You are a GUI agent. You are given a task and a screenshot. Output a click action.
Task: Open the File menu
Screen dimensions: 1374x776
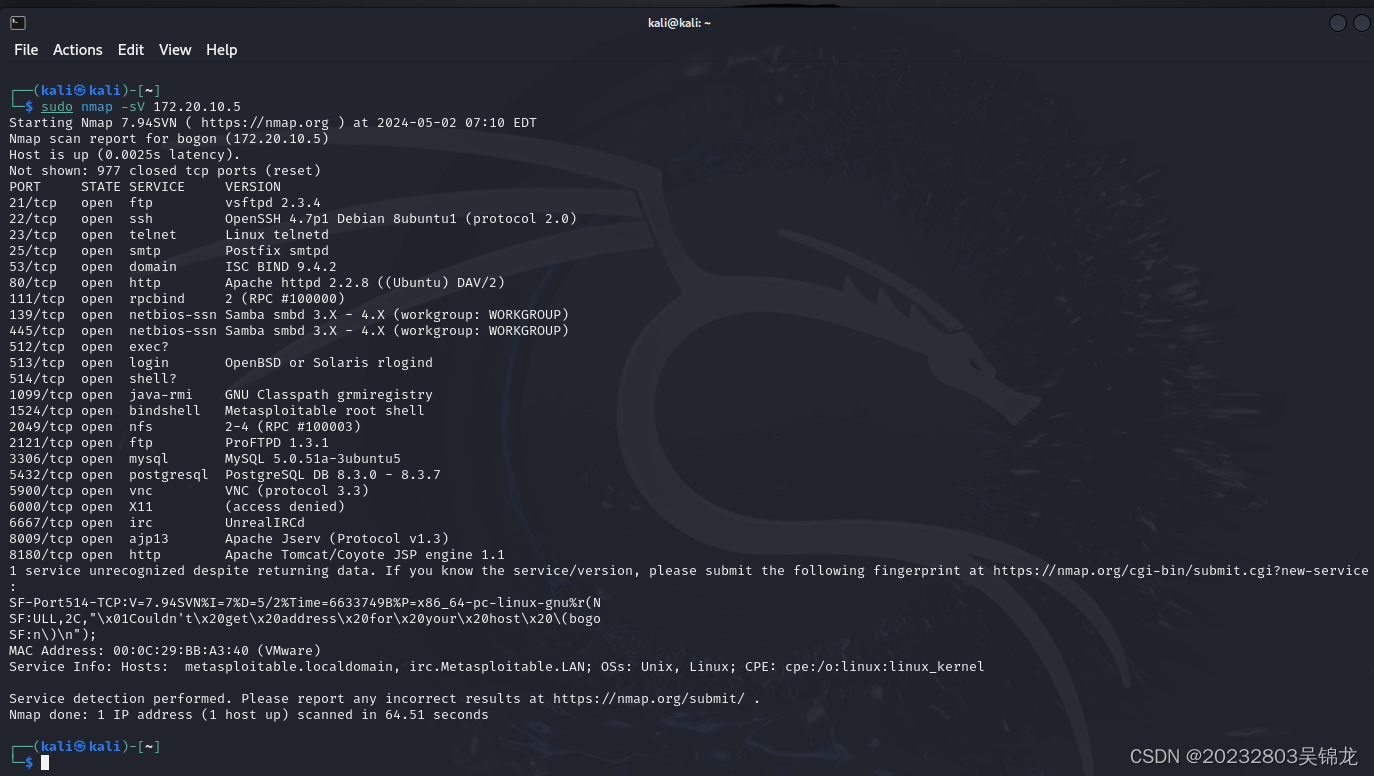point(26,50)
